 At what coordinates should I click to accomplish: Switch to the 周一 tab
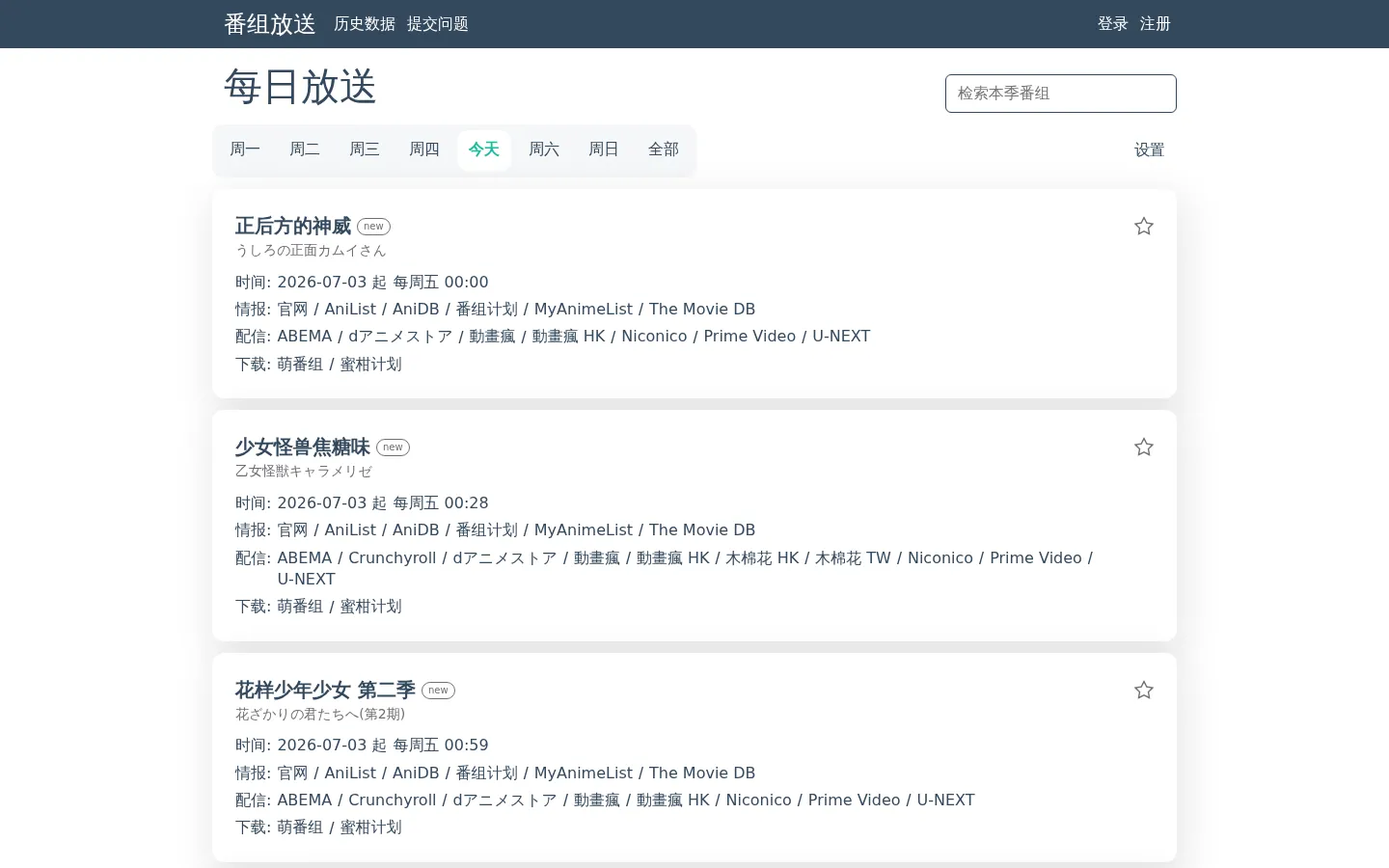point(245,149)
